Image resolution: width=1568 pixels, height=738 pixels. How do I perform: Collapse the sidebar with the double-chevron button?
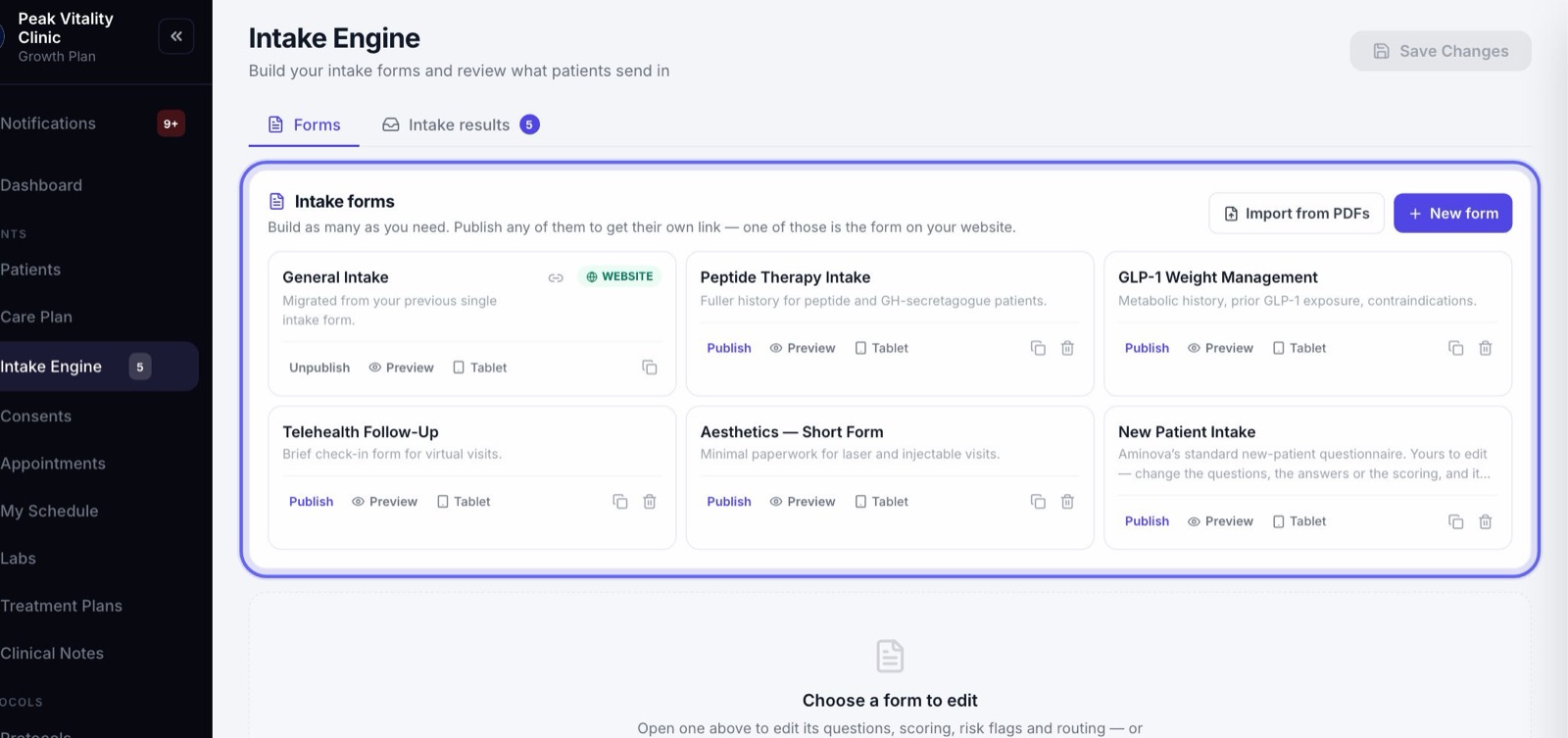176,36
